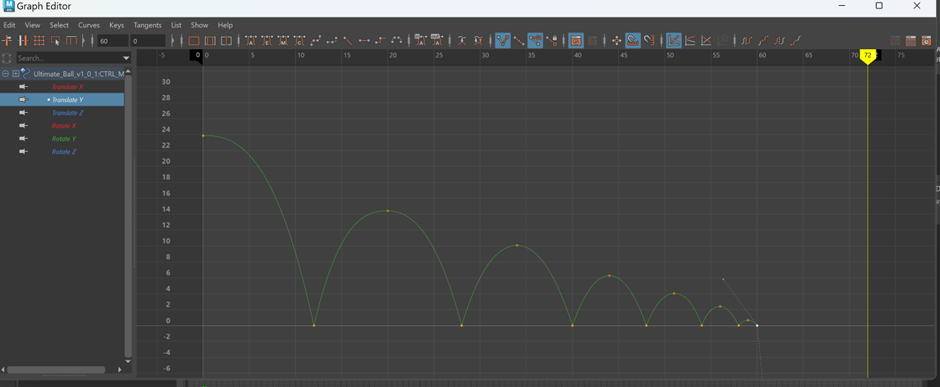
Task: Open the outliner search filter dropdown arrow
Action: click(126, 58)
